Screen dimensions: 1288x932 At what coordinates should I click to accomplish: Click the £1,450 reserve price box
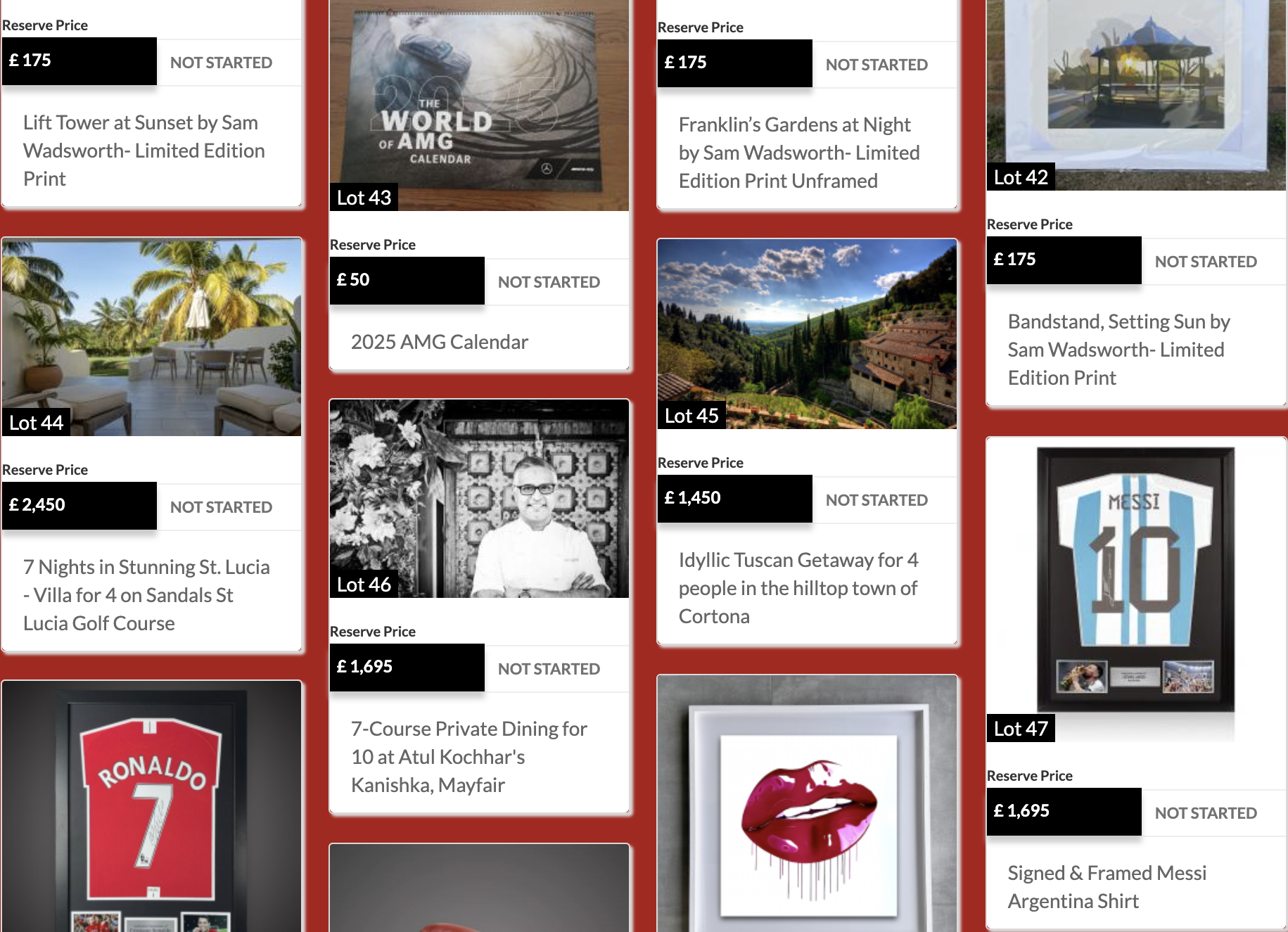pyautogui.click(x=735, y=498)
